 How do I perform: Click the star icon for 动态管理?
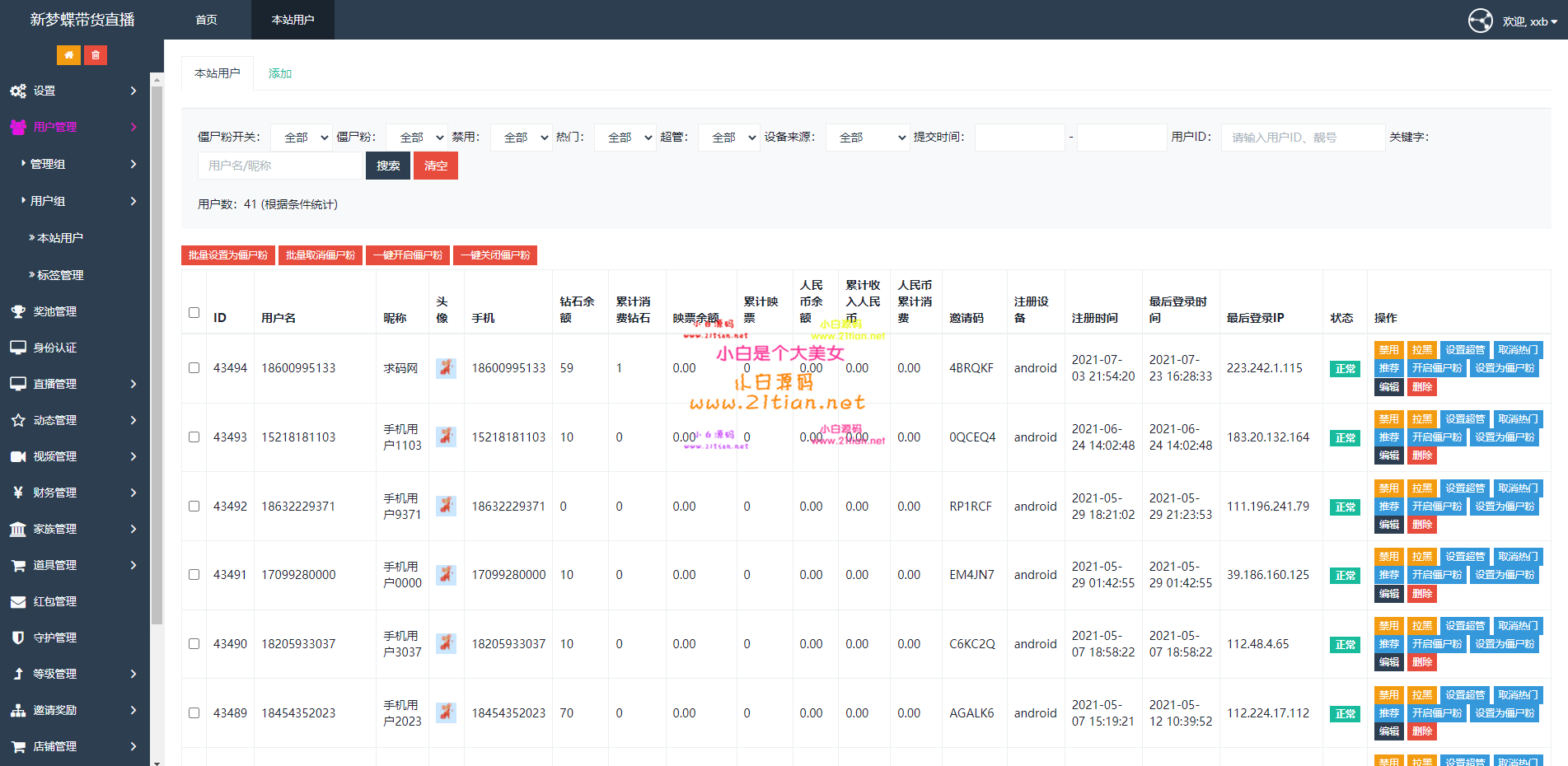tap(18, 420)
